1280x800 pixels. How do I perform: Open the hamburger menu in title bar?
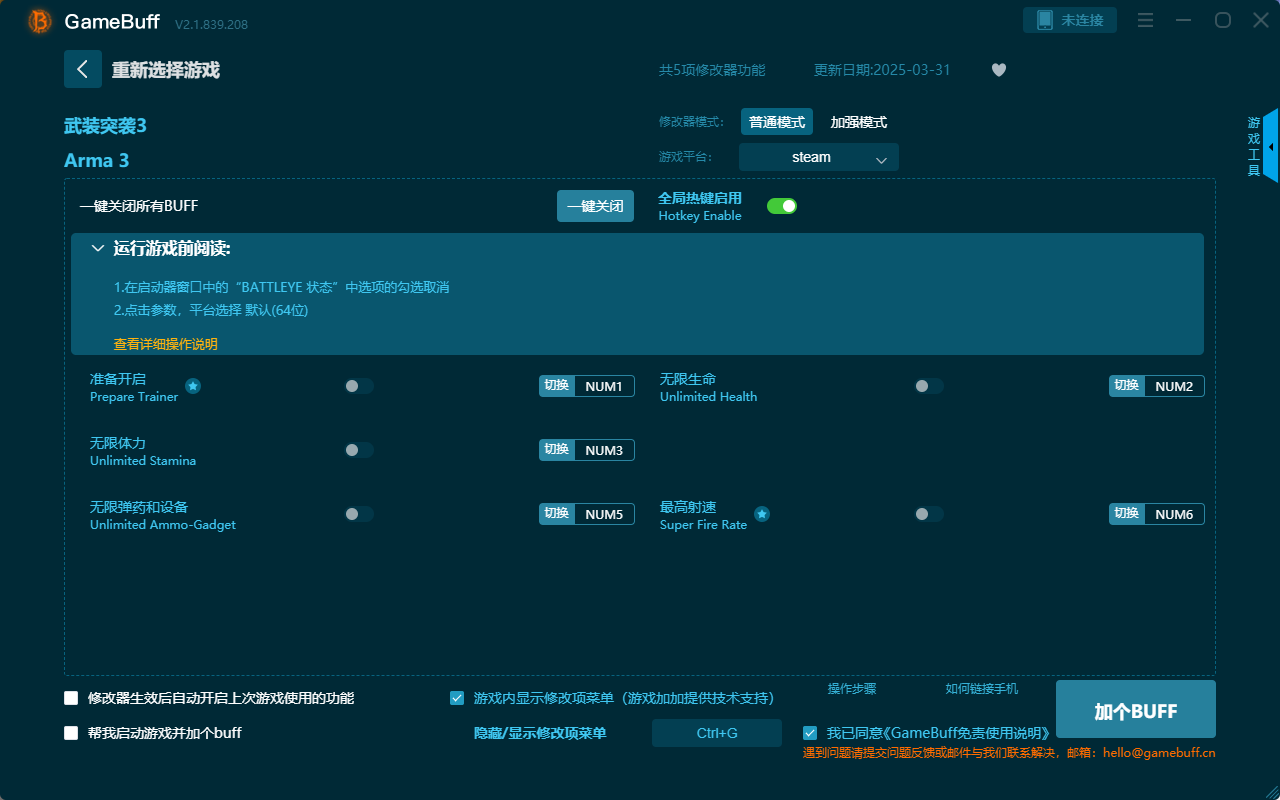(1145, 20)
